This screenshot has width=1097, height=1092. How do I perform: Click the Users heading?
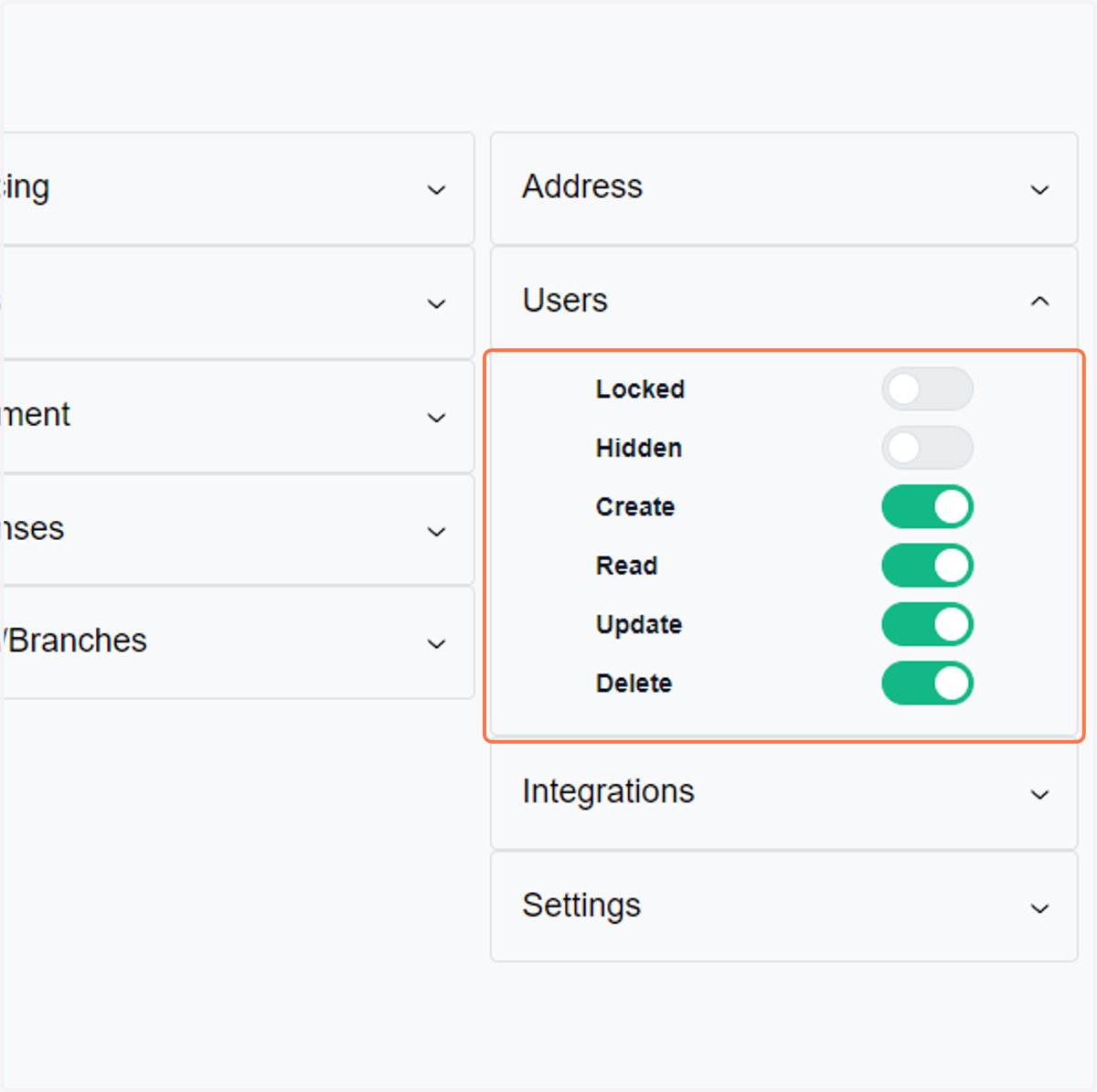point(565,301)
